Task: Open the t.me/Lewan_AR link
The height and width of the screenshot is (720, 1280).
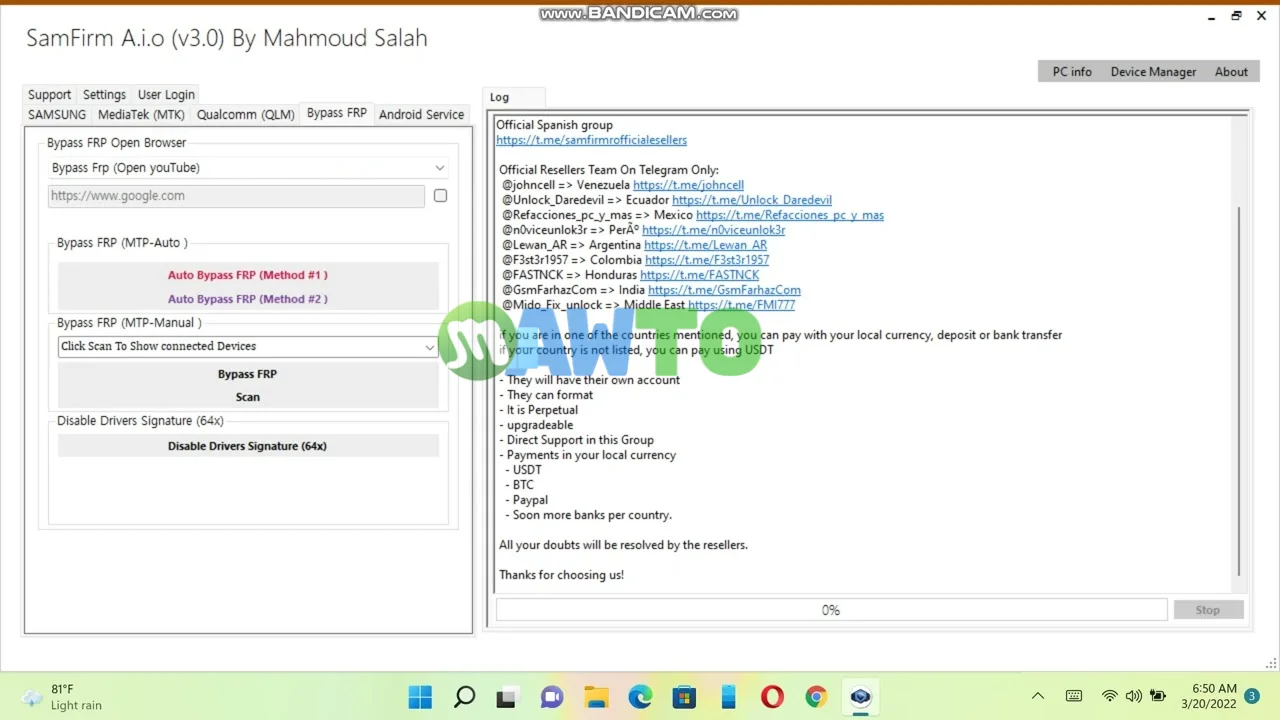Action: point(705,245)
